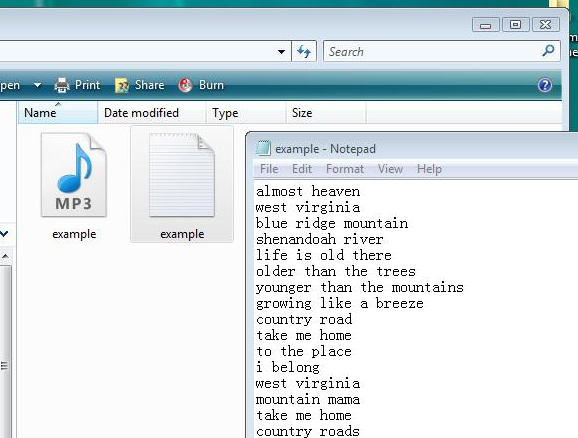The height and width of the screenshot is (438, 578).
Task: Click the scrollbar up arrow in left pane
Action: tap(5, 256)
